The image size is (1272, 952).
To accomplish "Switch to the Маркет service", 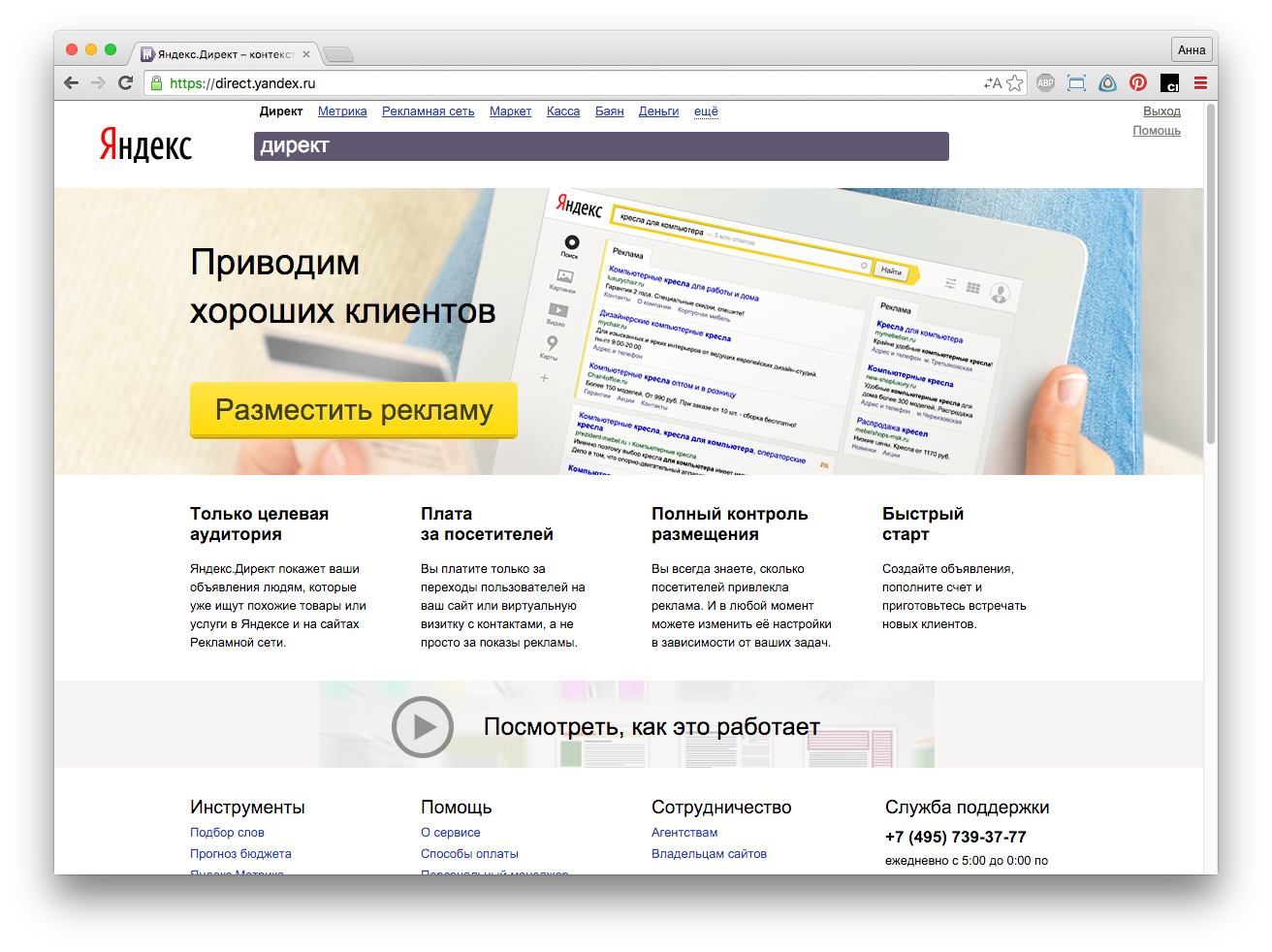I will (x=510, y=111).
